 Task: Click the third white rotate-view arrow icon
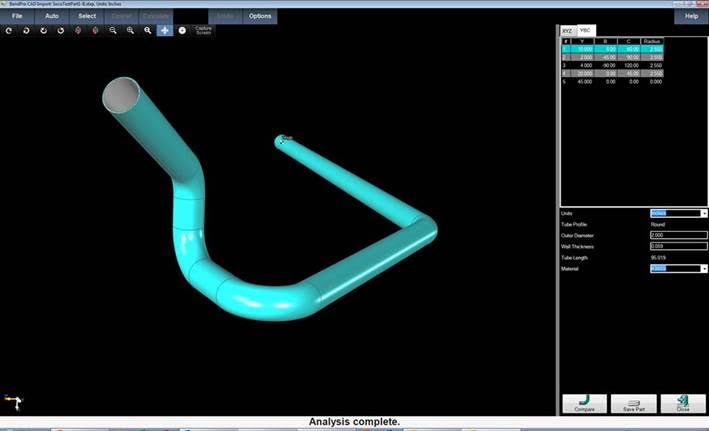(43, 30)
